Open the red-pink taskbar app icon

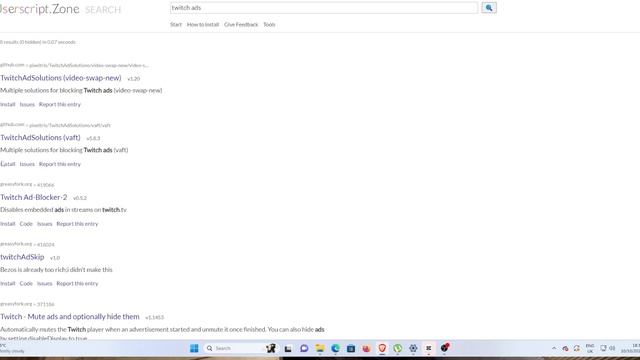click(367, 348)
